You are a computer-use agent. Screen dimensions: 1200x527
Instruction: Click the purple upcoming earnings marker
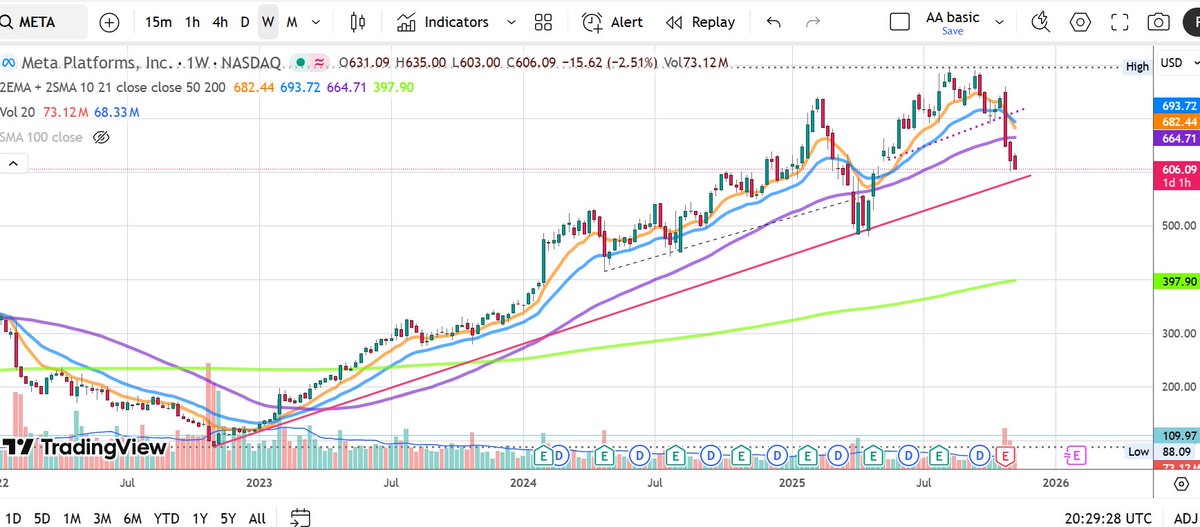1075,455
